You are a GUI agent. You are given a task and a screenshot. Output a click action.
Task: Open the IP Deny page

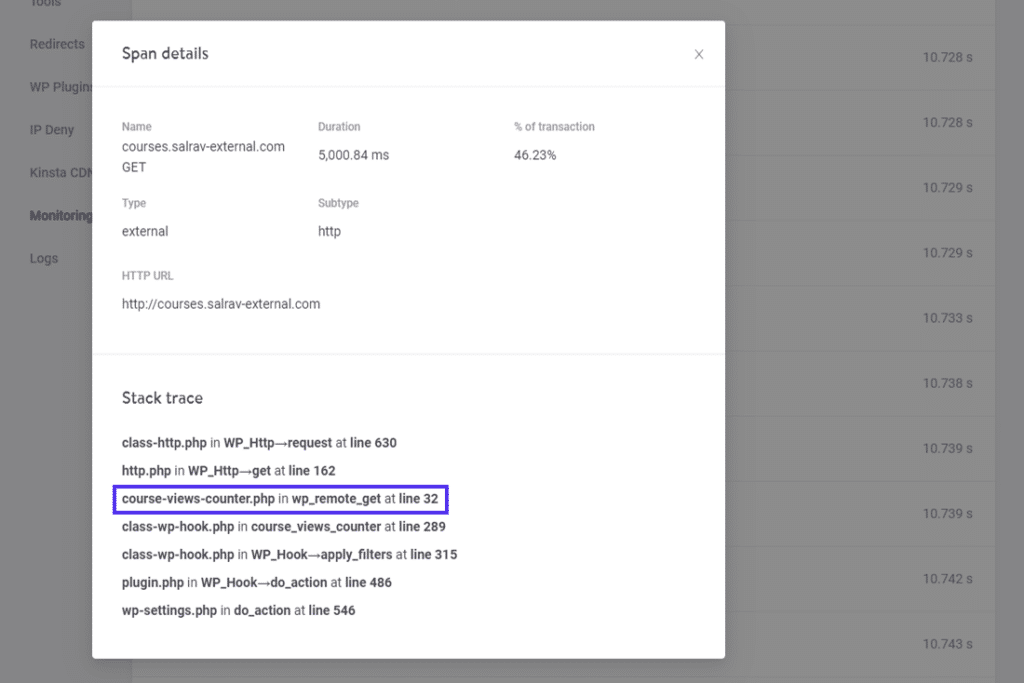(x=52, y=130)
